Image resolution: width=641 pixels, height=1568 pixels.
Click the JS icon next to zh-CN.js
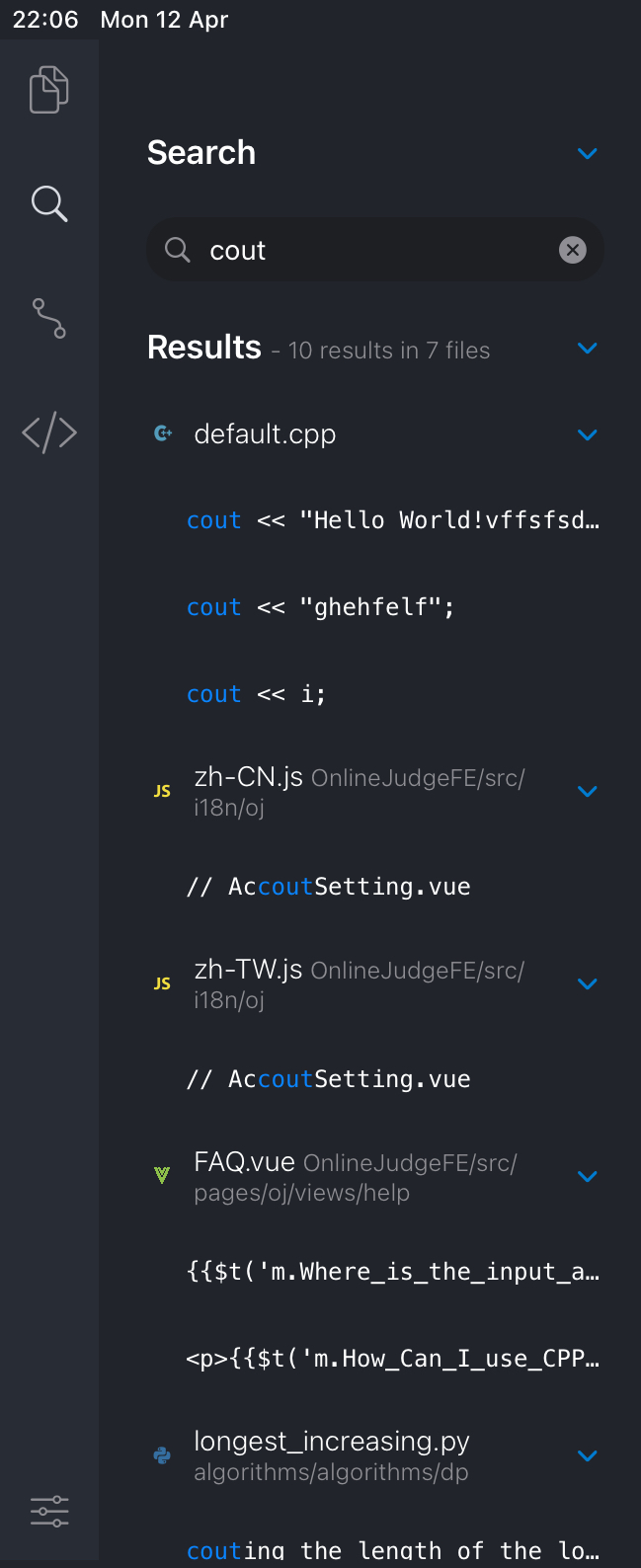click(161, 790)
